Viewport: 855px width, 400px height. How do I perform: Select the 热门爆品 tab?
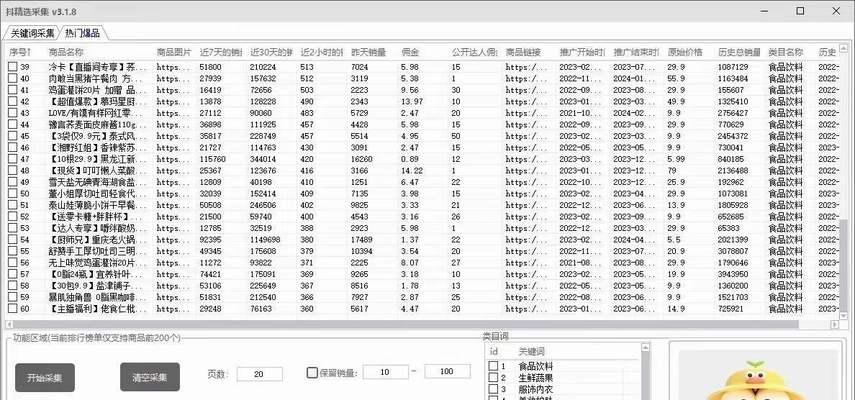pyautogui.click(x=82, y=33)
